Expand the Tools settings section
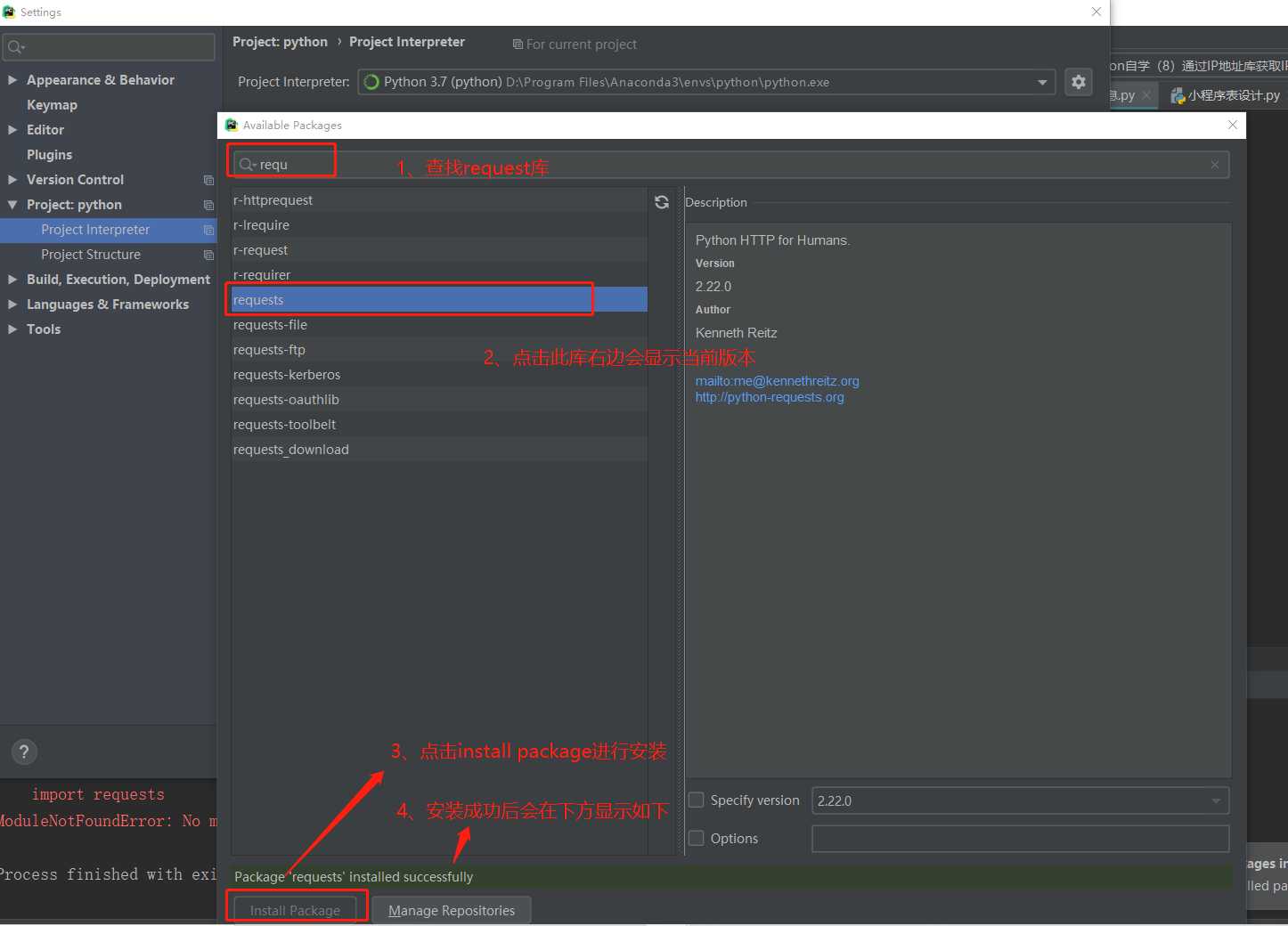Image resolution: width=1288 pixels, height=926 pixels. pyautogui.click(x=12, y=329)
